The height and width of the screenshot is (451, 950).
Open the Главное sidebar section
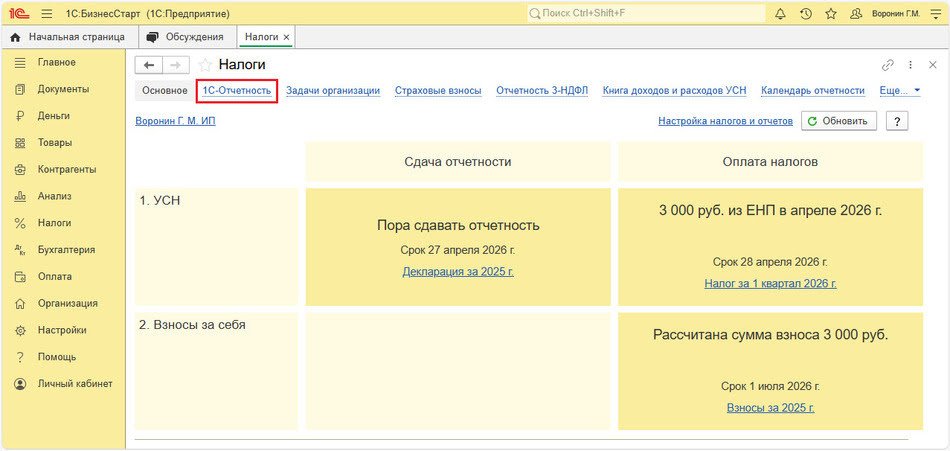56,62
